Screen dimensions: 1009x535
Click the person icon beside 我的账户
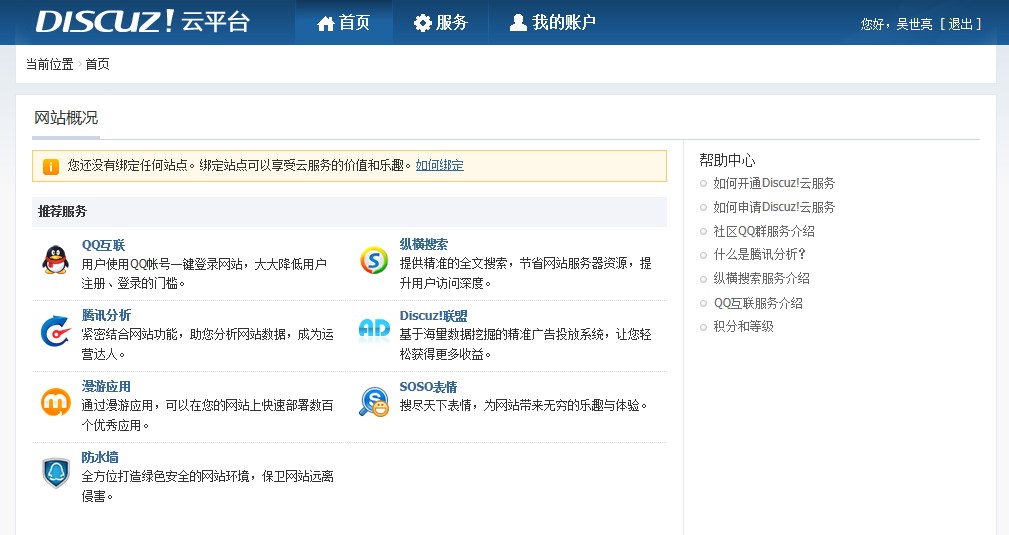click(x=518, y=23)
